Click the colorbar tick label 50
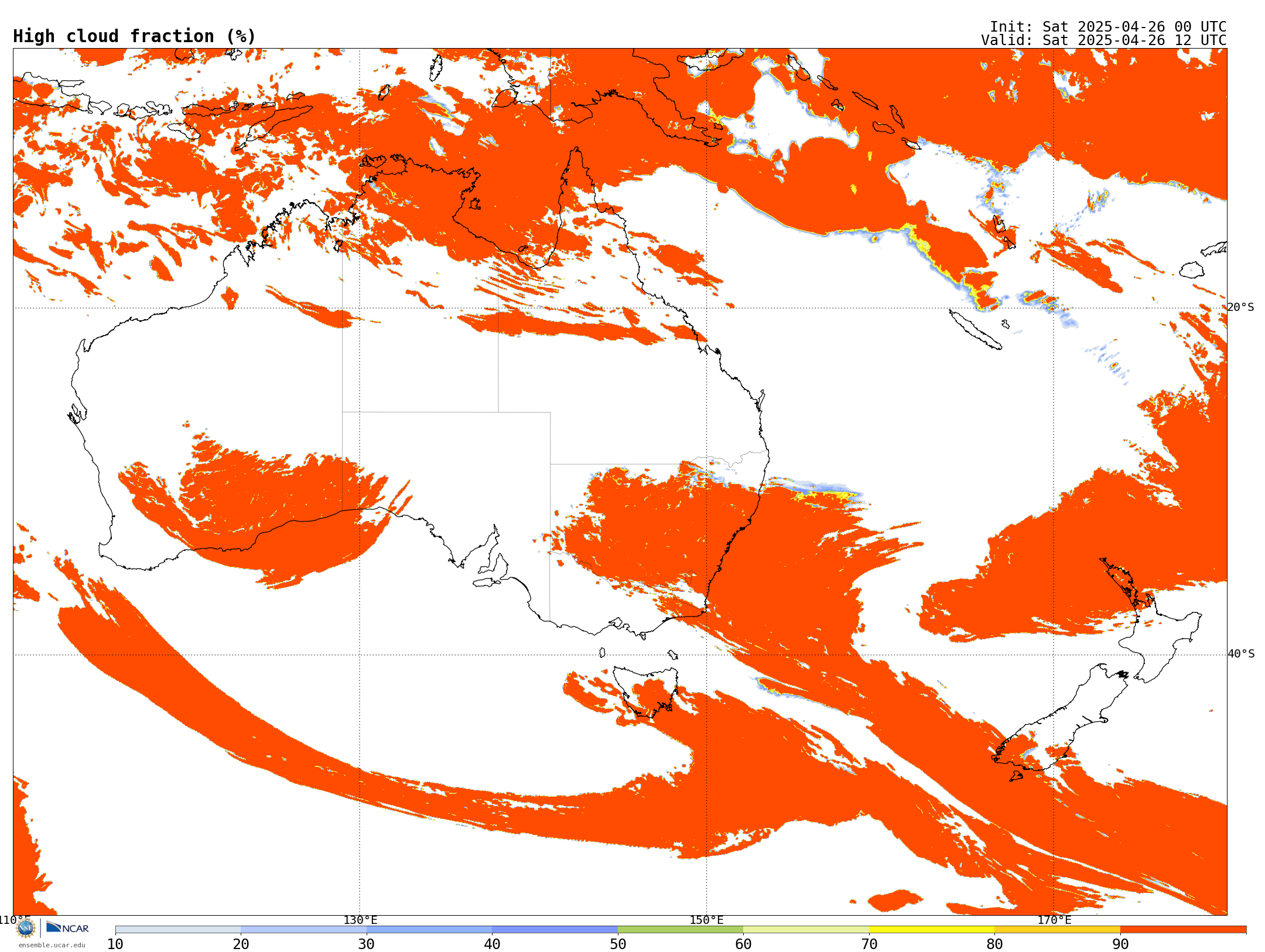This screenshot has height=952, width=1265. pyautogui.click(x=618, y=944)
